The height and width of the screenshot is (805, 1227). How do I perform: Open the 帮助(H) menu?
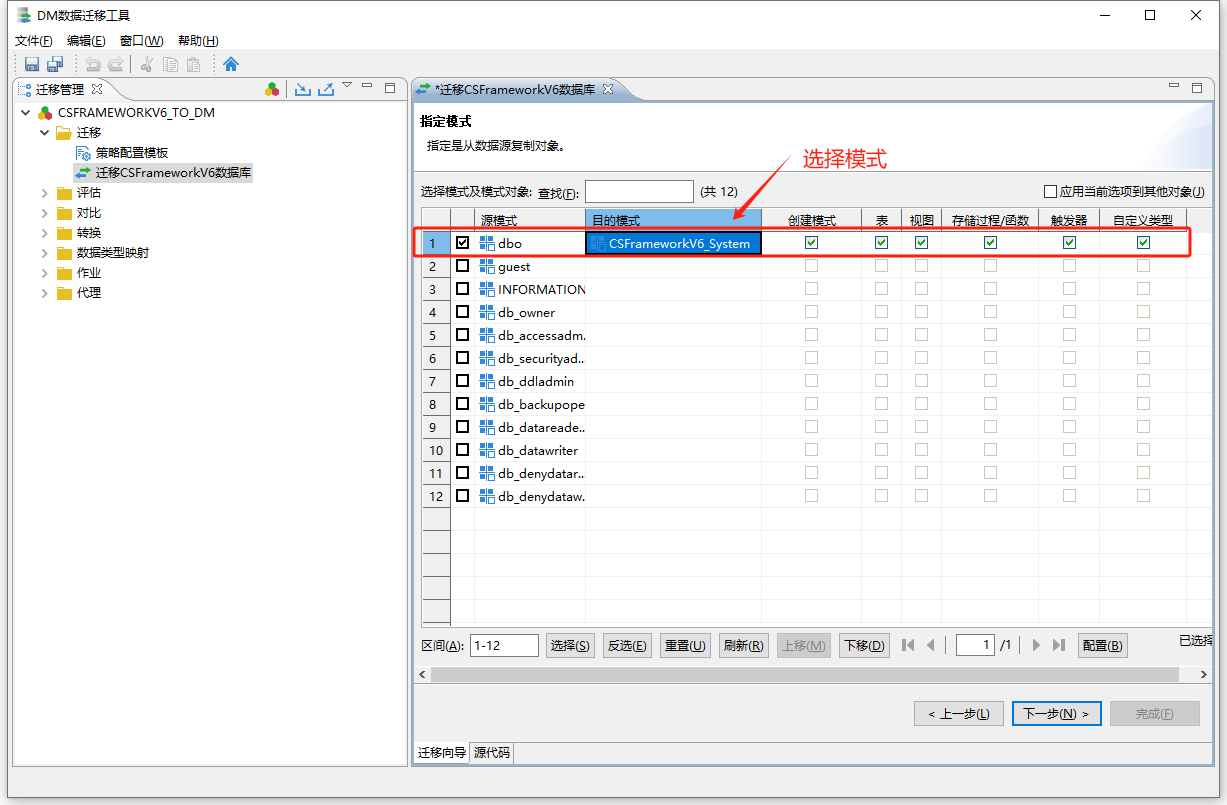(198, 41)
